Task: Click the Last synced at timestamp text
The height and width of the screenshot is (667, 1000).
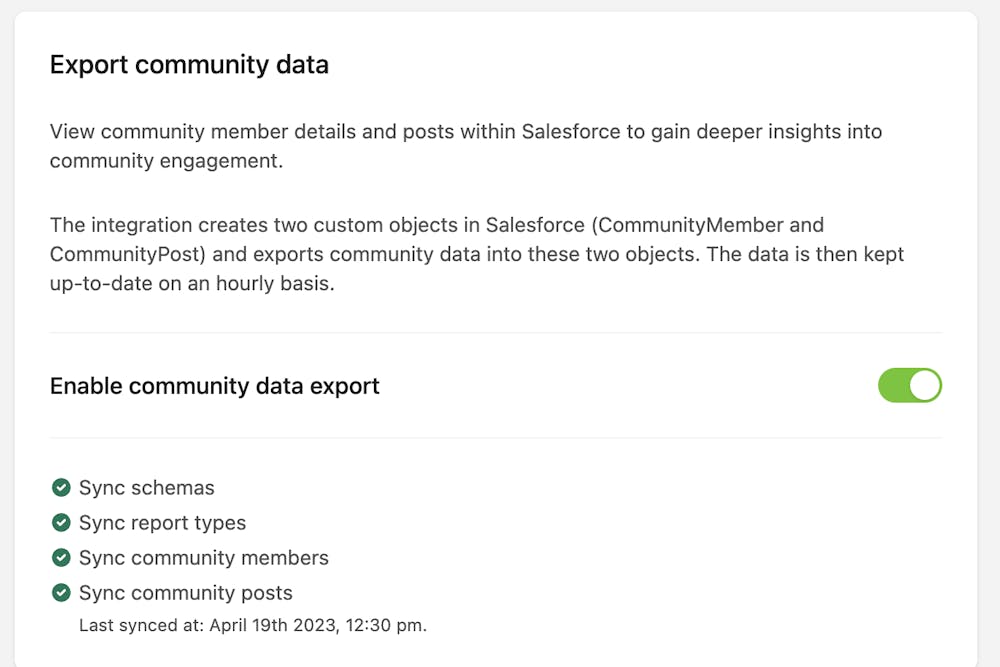Action: point(253,626)
